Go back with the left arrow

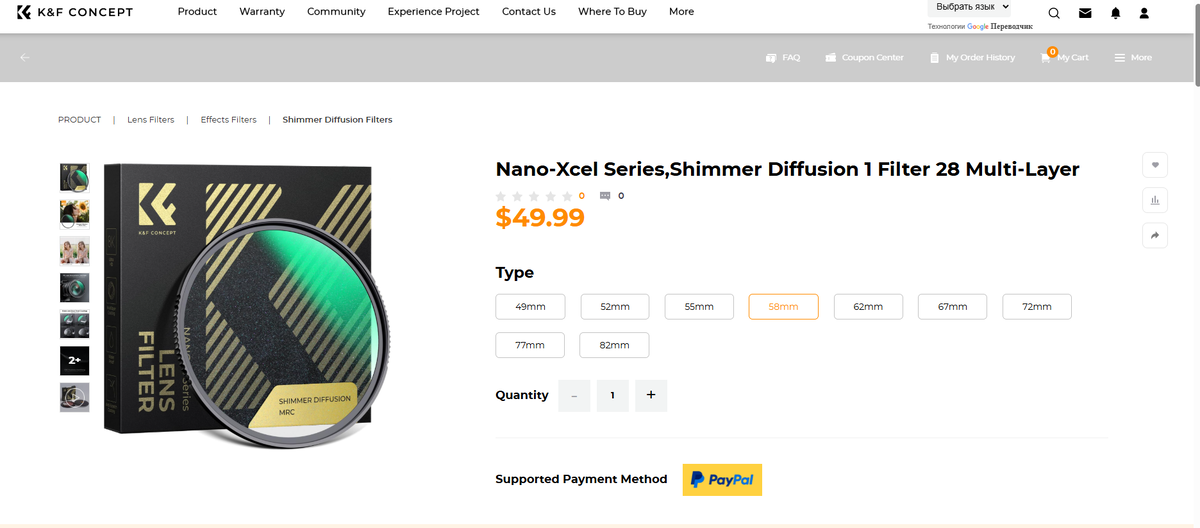(25, 57)
